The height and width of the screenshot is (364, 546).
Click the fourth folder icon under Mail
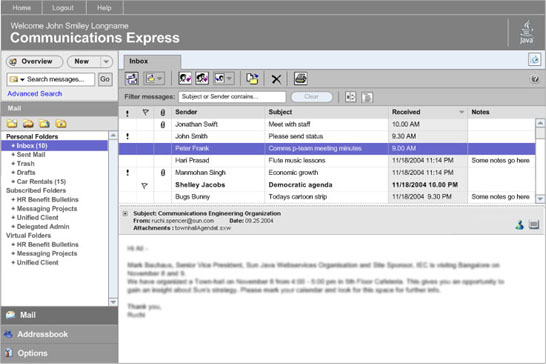(61, 124)
